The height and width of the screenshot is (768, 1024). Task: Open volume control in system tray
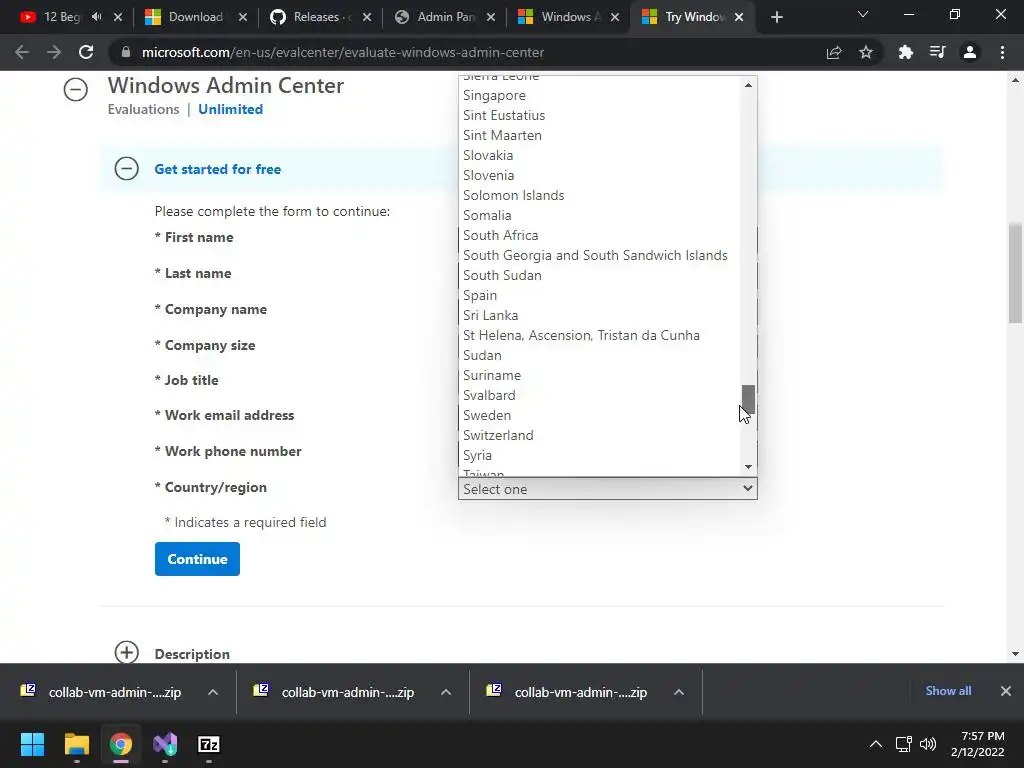[x=927, y=744]
